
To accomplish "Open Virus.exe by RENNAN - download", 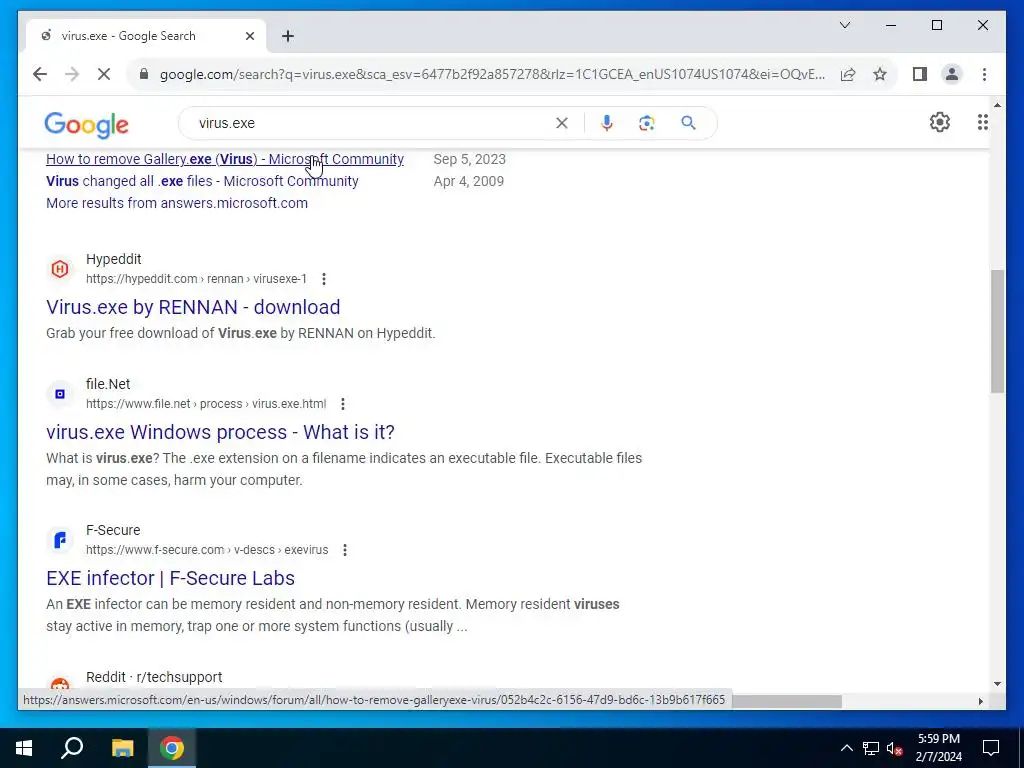I will [193, 307].
